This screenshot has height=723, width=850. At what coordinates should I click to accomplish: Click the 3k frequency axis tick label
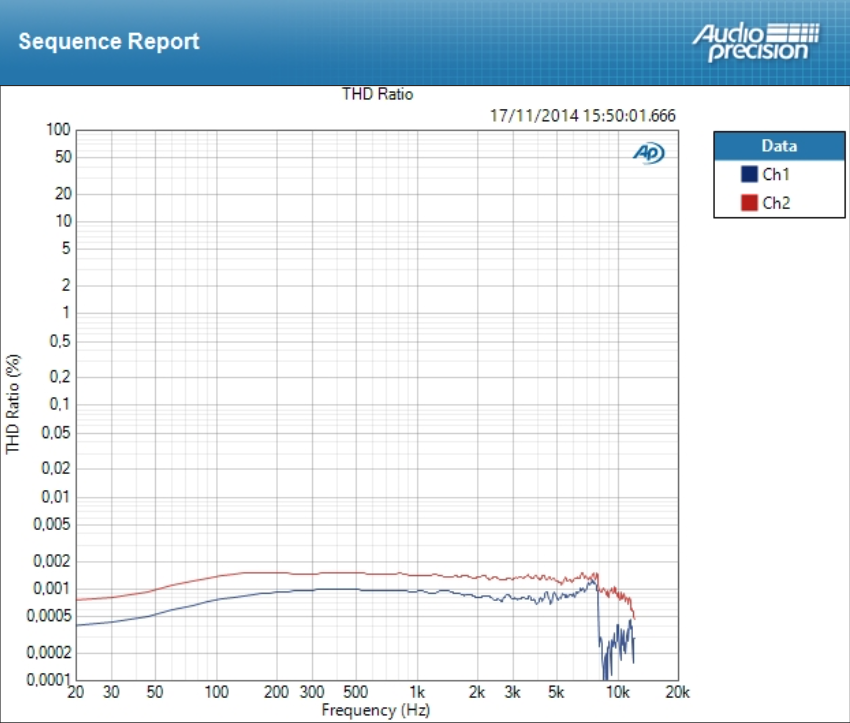click(512, 692)
